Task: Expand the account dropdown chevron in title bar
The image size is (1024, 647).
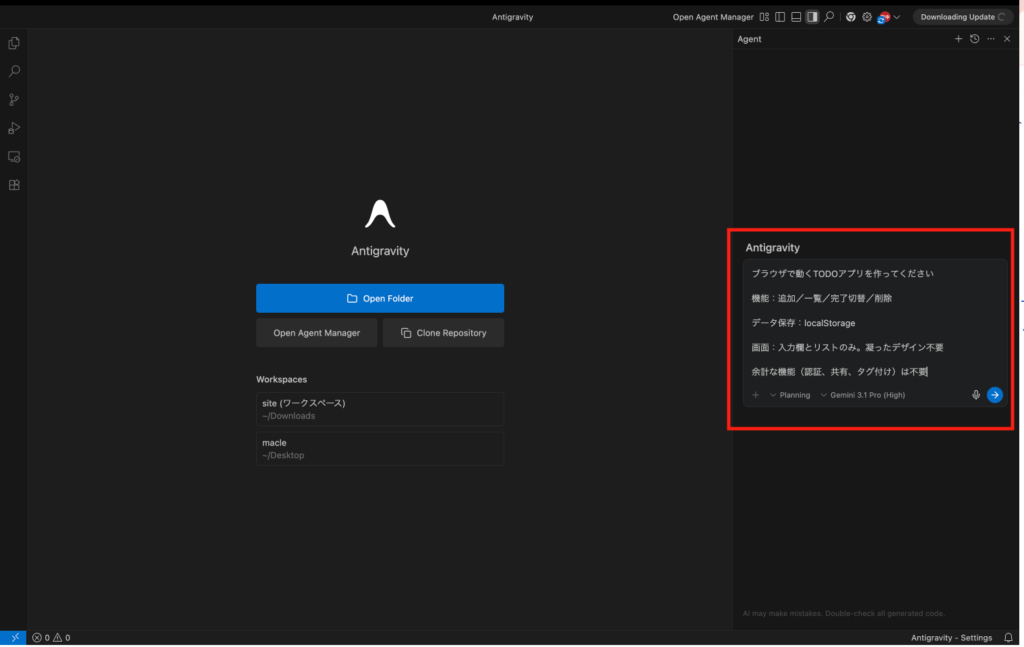Action: click(897, 17)
